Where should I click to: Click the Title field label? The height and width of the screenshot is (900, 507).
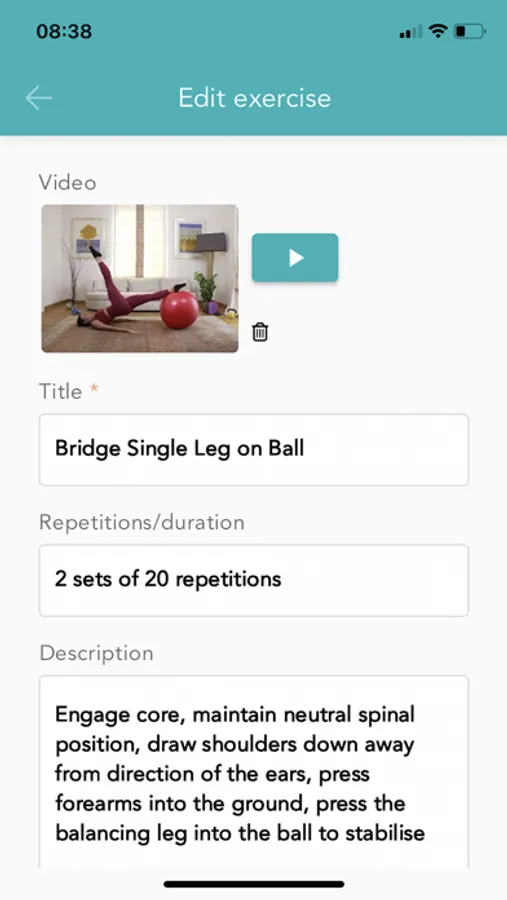[x=60, y=391]
